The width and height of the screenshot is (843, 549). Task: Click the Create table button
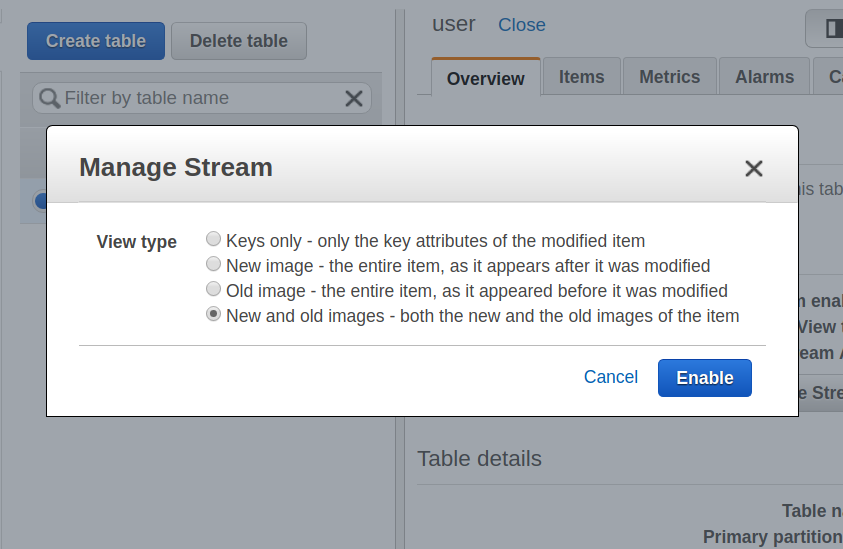click(96, 41)
